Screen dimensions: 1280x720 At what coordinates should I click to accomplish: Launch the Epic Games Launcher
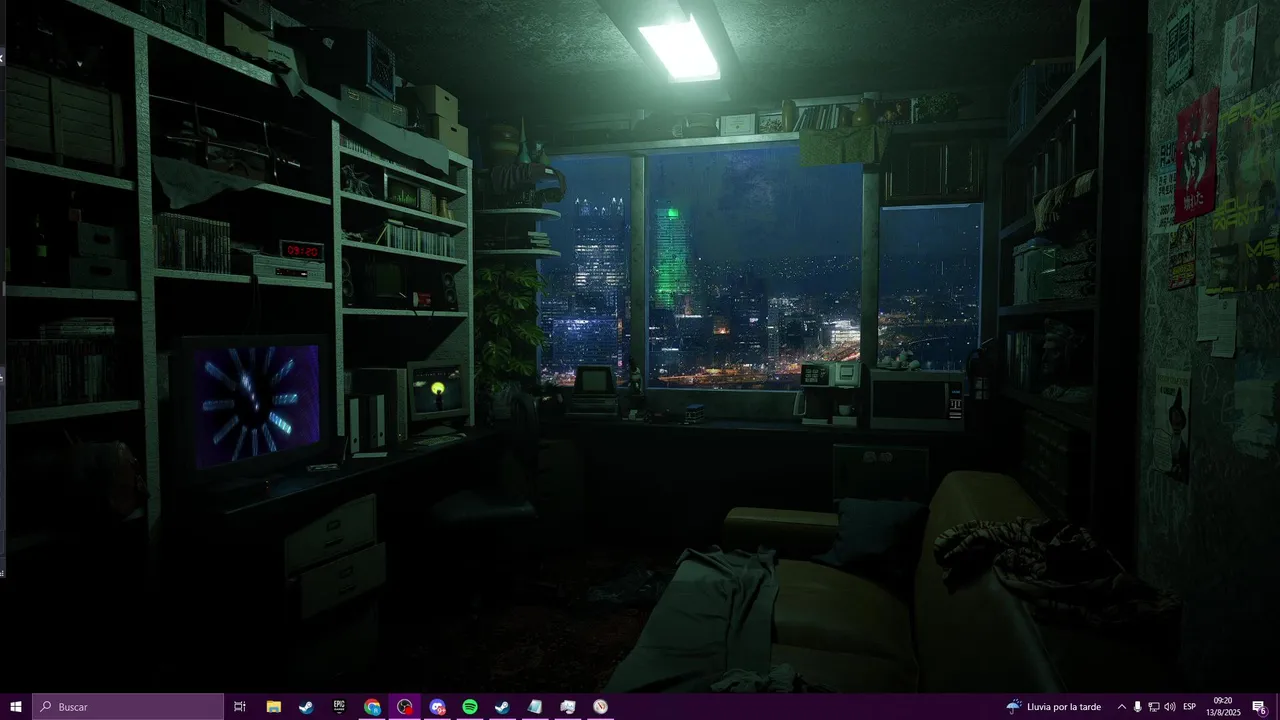pyautogui.click(x=339, y=706)
